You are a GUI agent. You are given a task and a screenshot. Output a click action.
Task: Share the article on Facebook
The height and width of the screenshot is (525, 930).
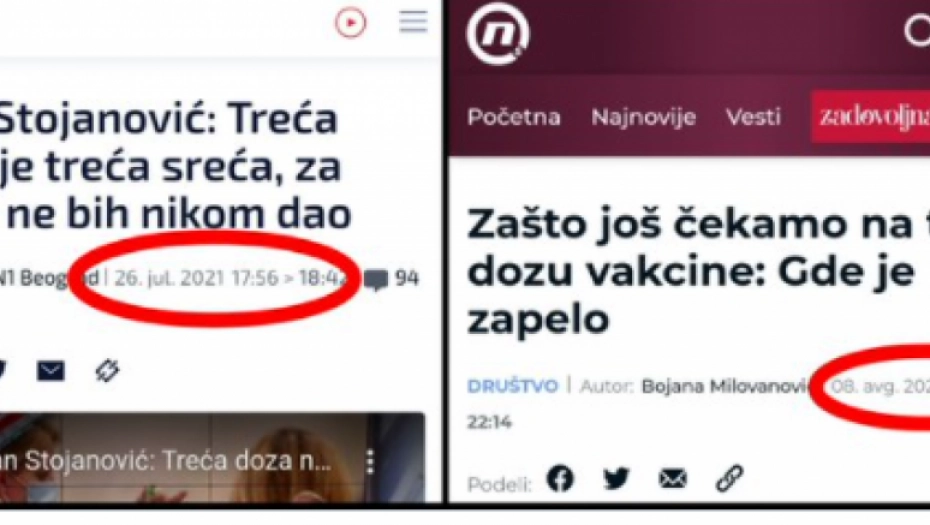click(560, 478)
